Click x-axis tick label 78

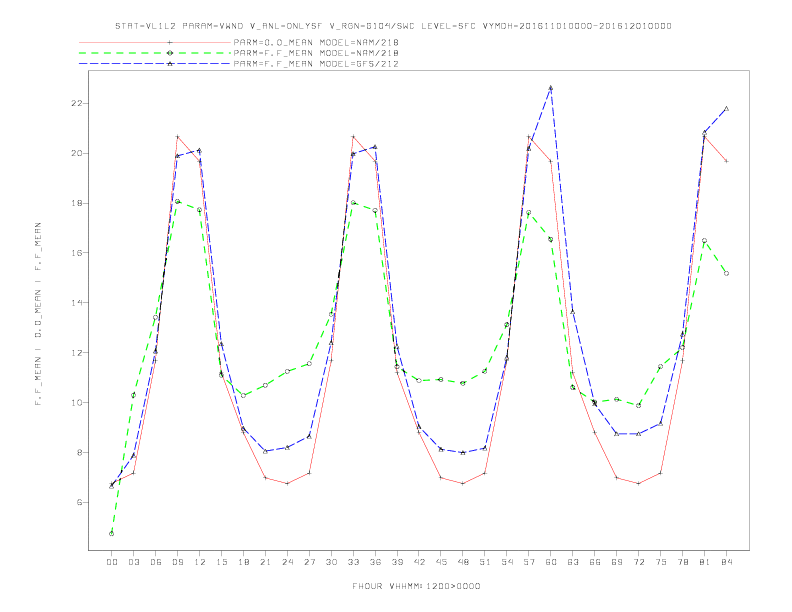683,562
